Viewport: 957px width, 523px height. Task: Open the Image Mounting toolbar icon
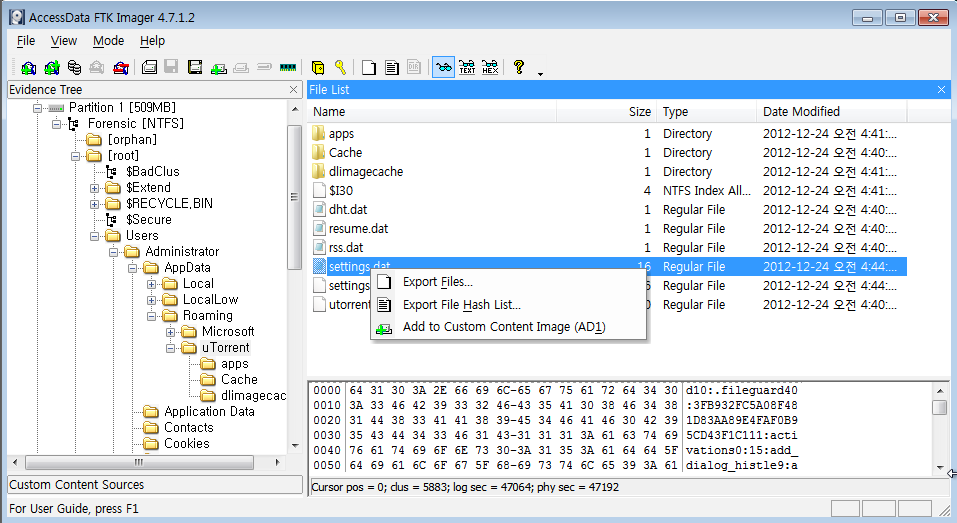[x=74, y=67]
